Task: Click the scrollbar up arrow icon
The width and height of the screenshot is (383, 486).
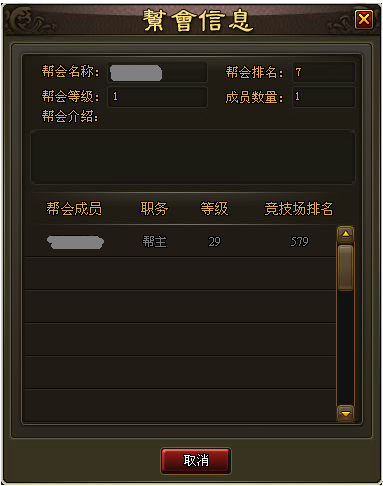Action: click(345, 234)
